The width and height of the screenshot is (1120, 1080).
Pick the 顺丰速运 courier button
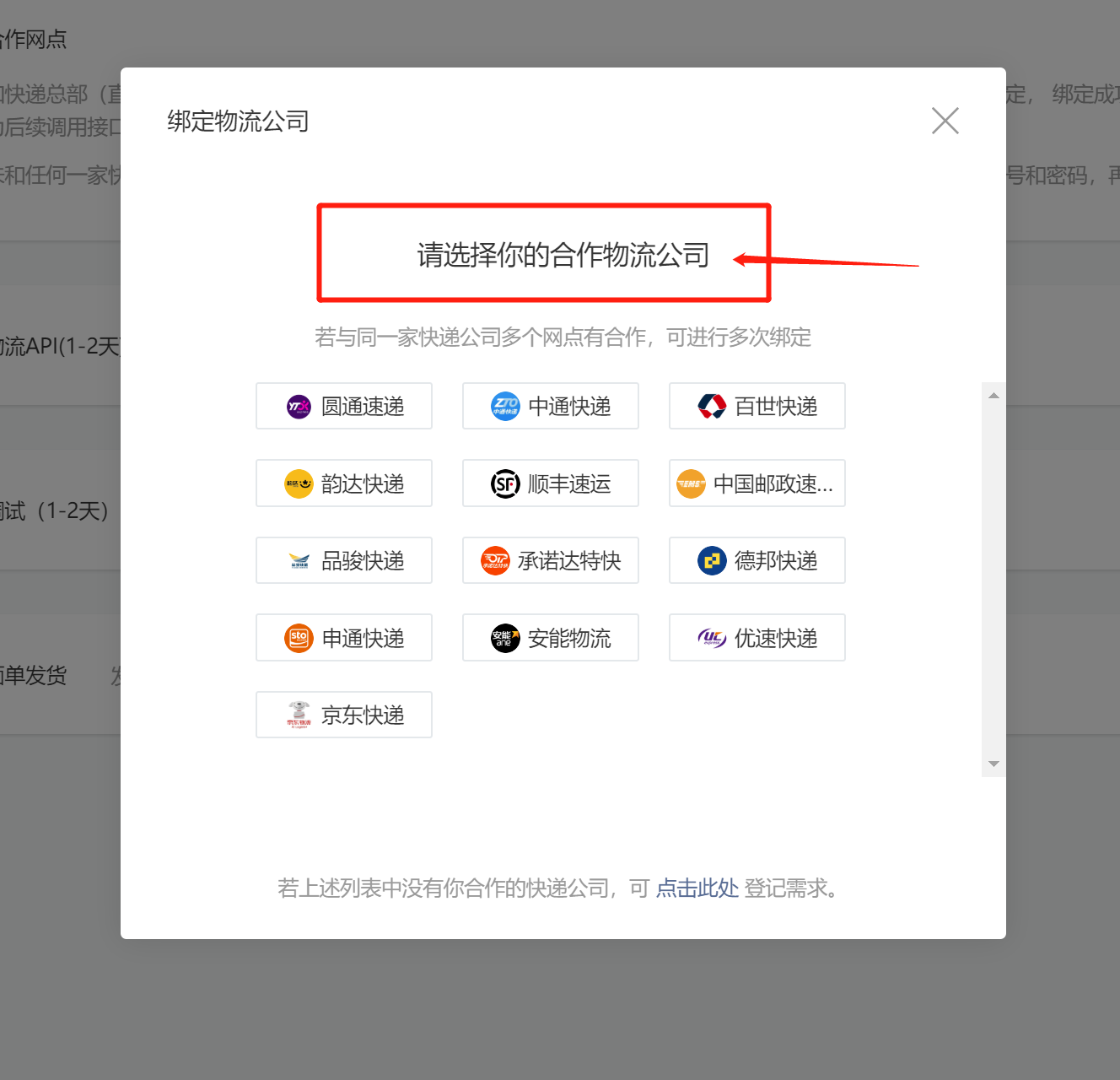(551, 483)
